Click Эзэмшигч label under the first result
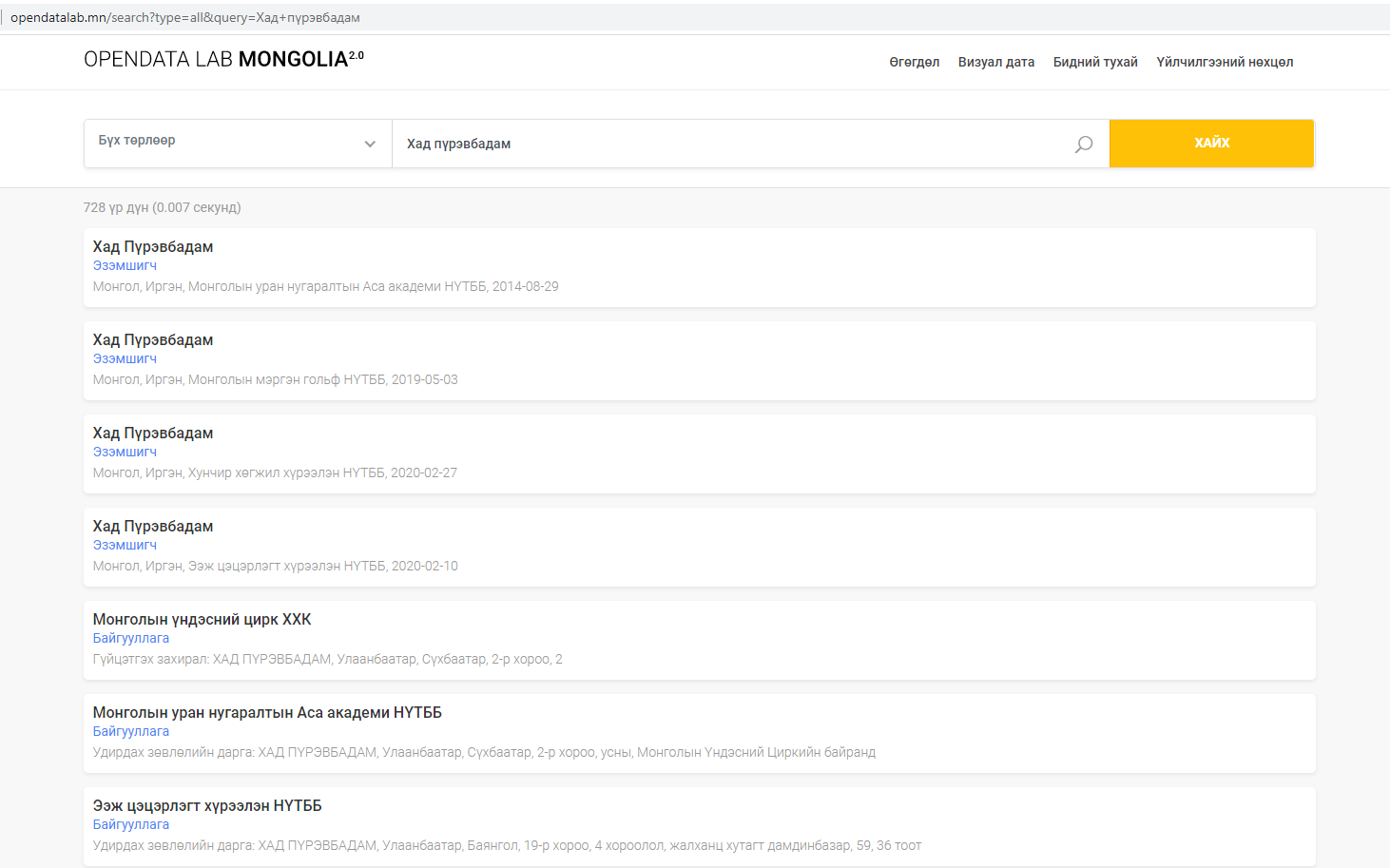 click(125, 266)
